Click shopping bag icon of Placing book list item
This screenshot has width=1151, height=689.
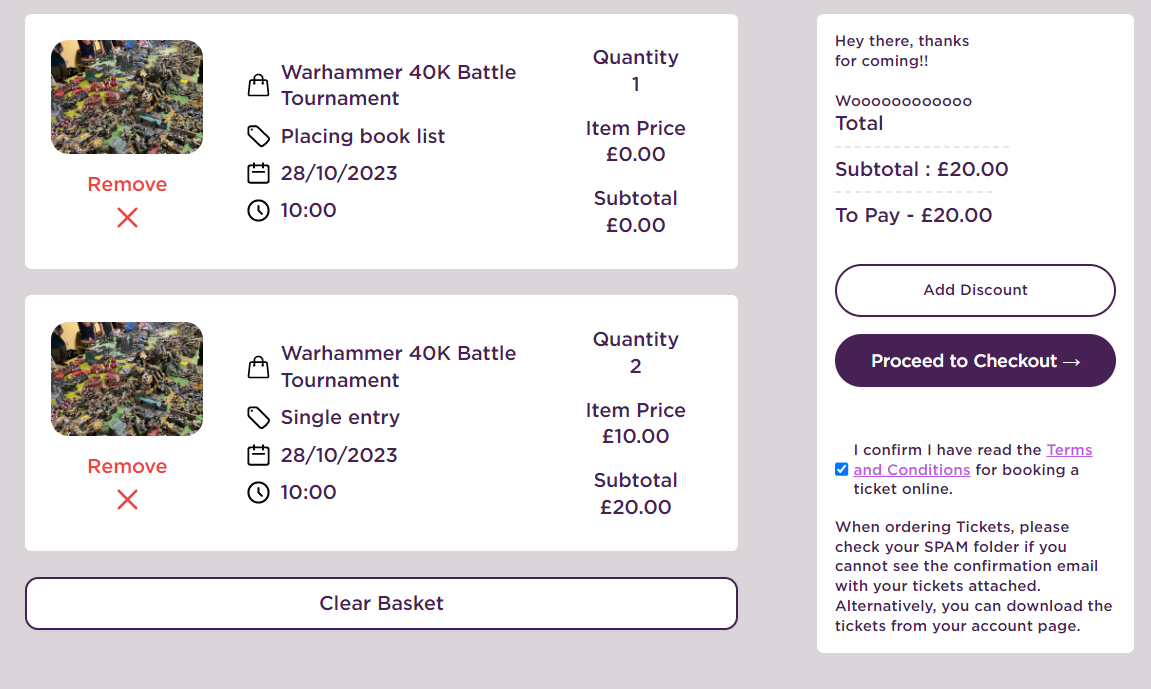(258, 85)
